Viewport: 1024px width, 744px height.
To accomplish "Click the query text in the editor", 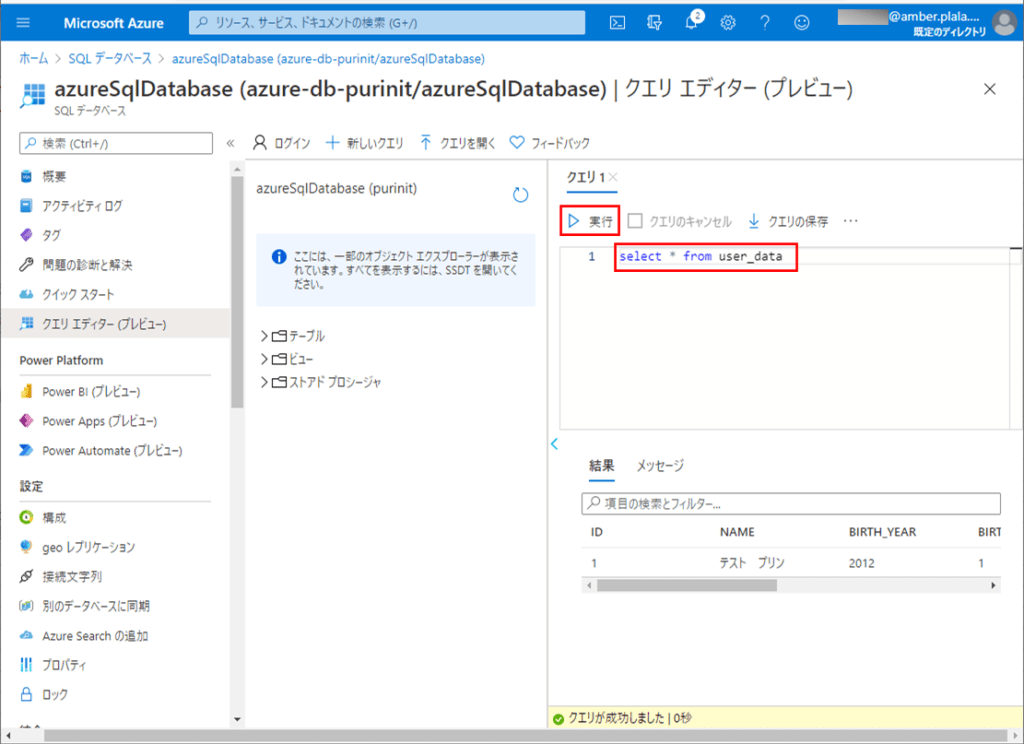I will [701, 256].
